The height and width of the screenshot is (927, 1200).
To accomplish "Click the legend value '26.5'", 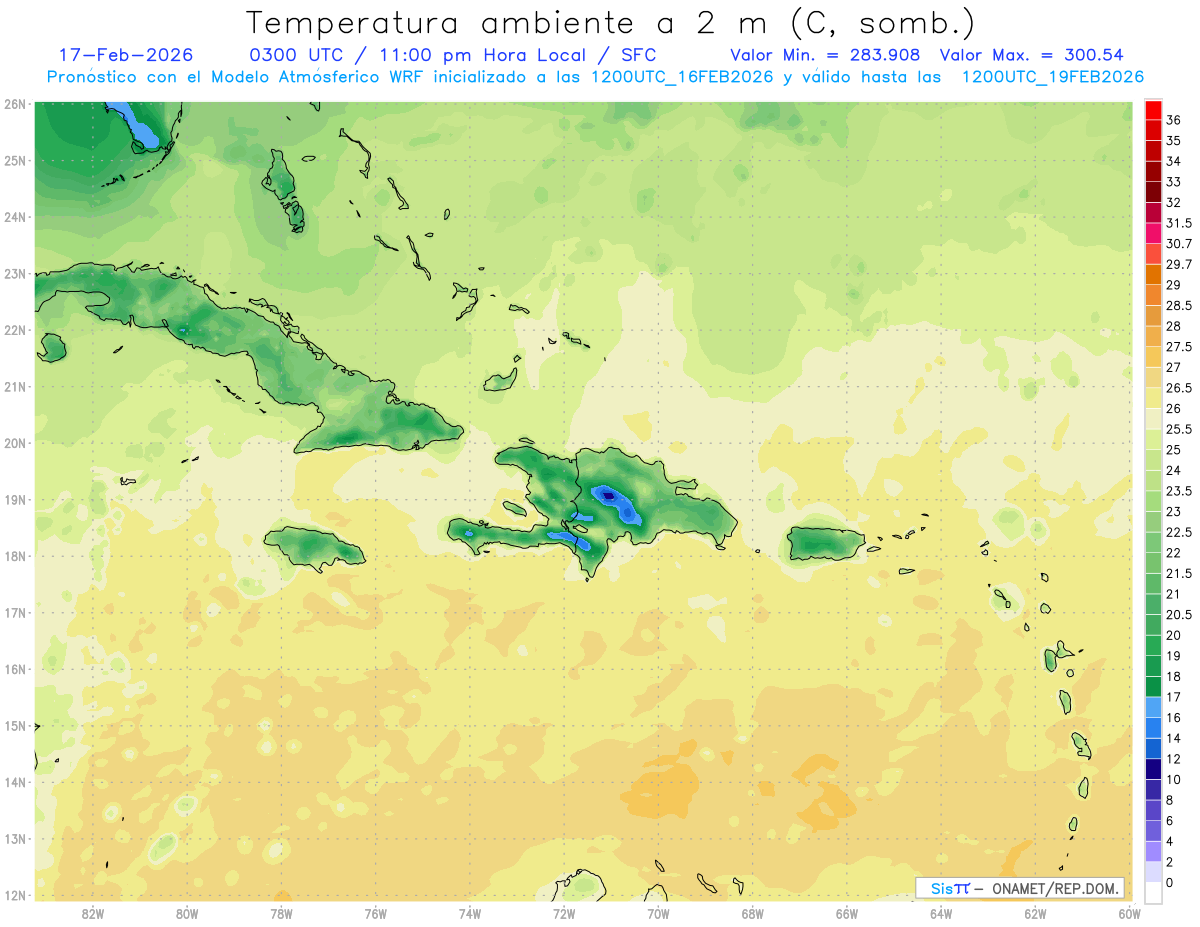I will [x=1179, y=388].
